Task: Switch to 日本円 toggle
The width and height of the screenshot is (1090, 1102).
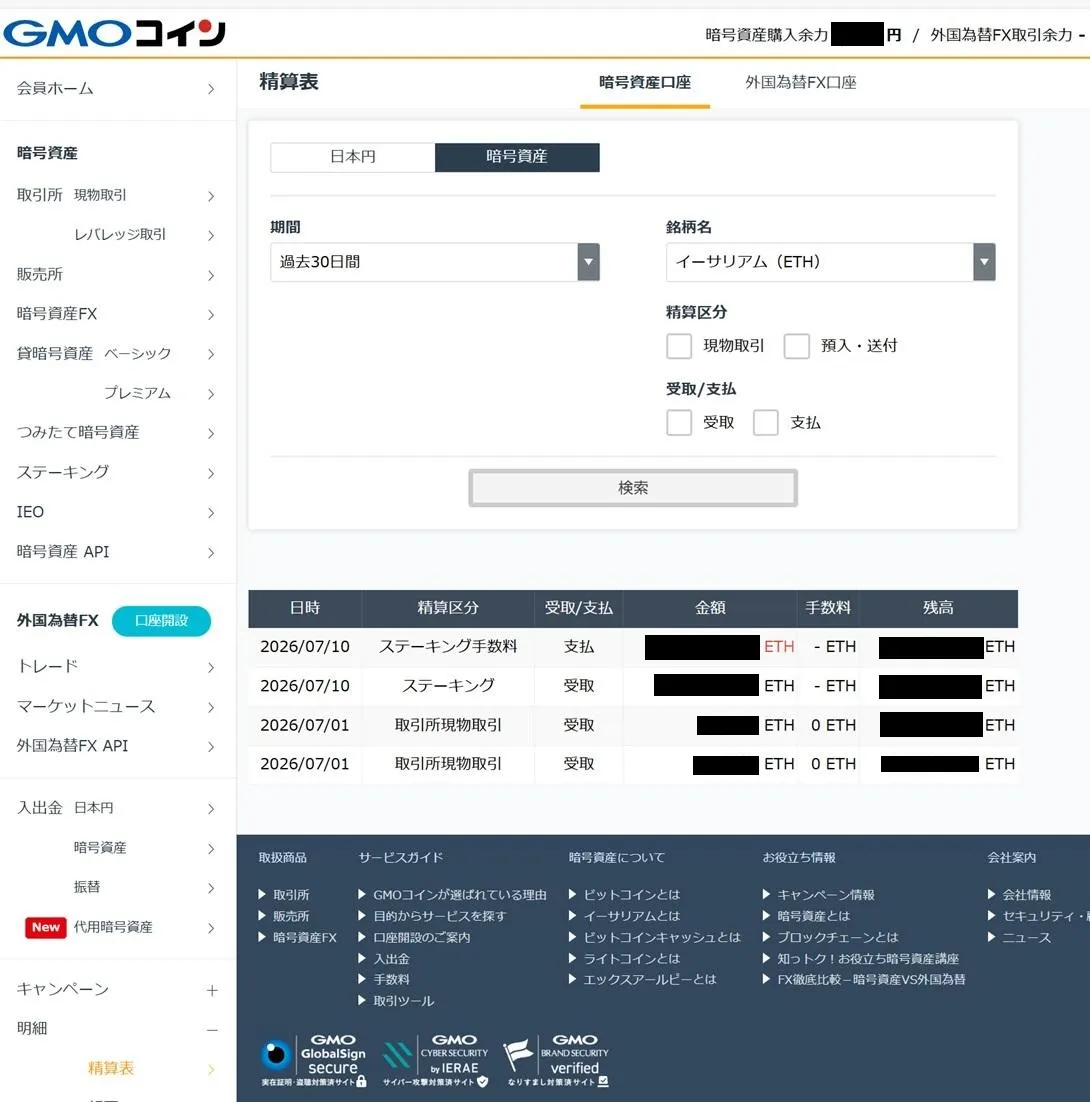Action: coord(353,157)
